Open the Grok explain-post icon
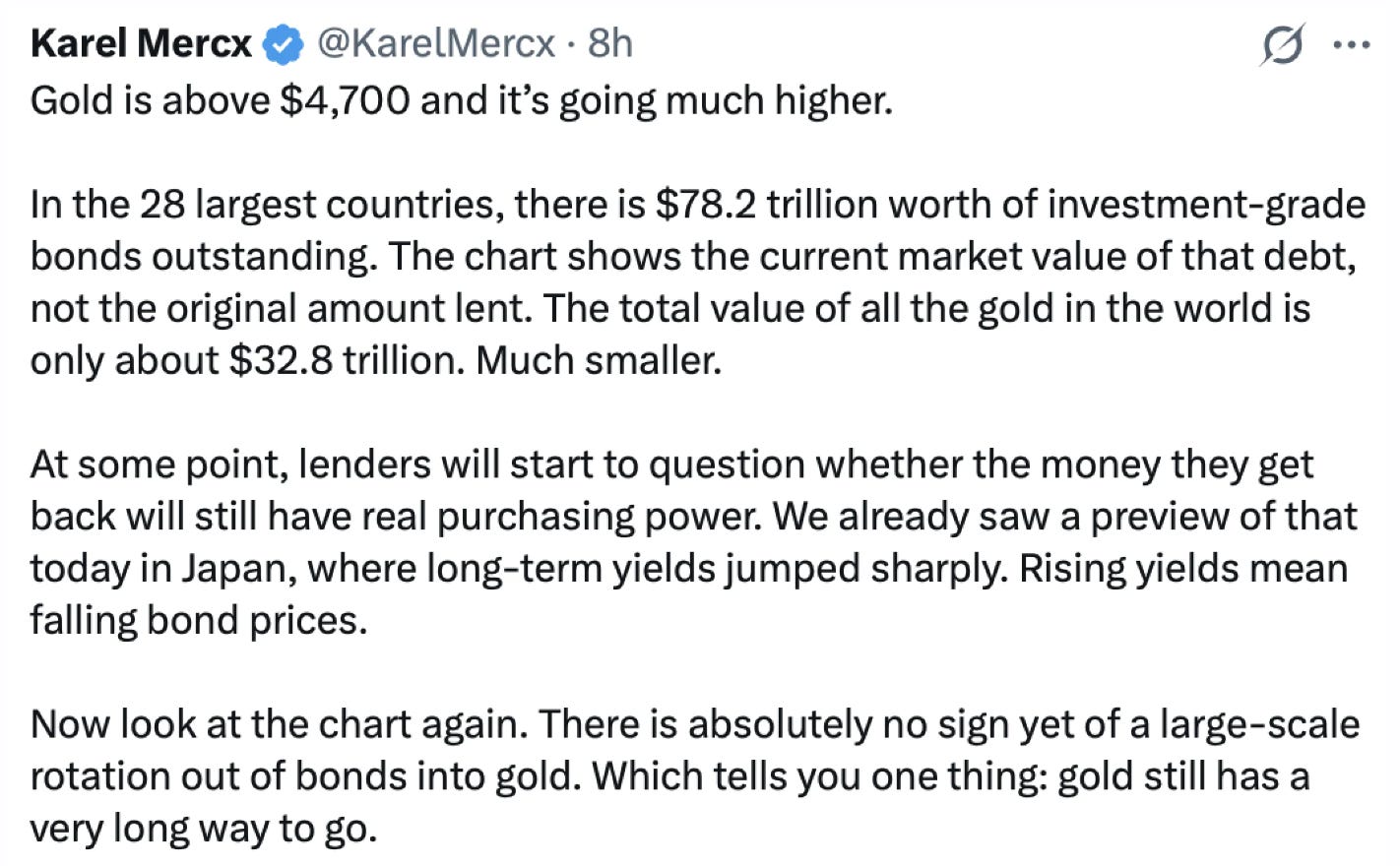The height and width of the screenshot is (866, 1400). click(1281, 45)
